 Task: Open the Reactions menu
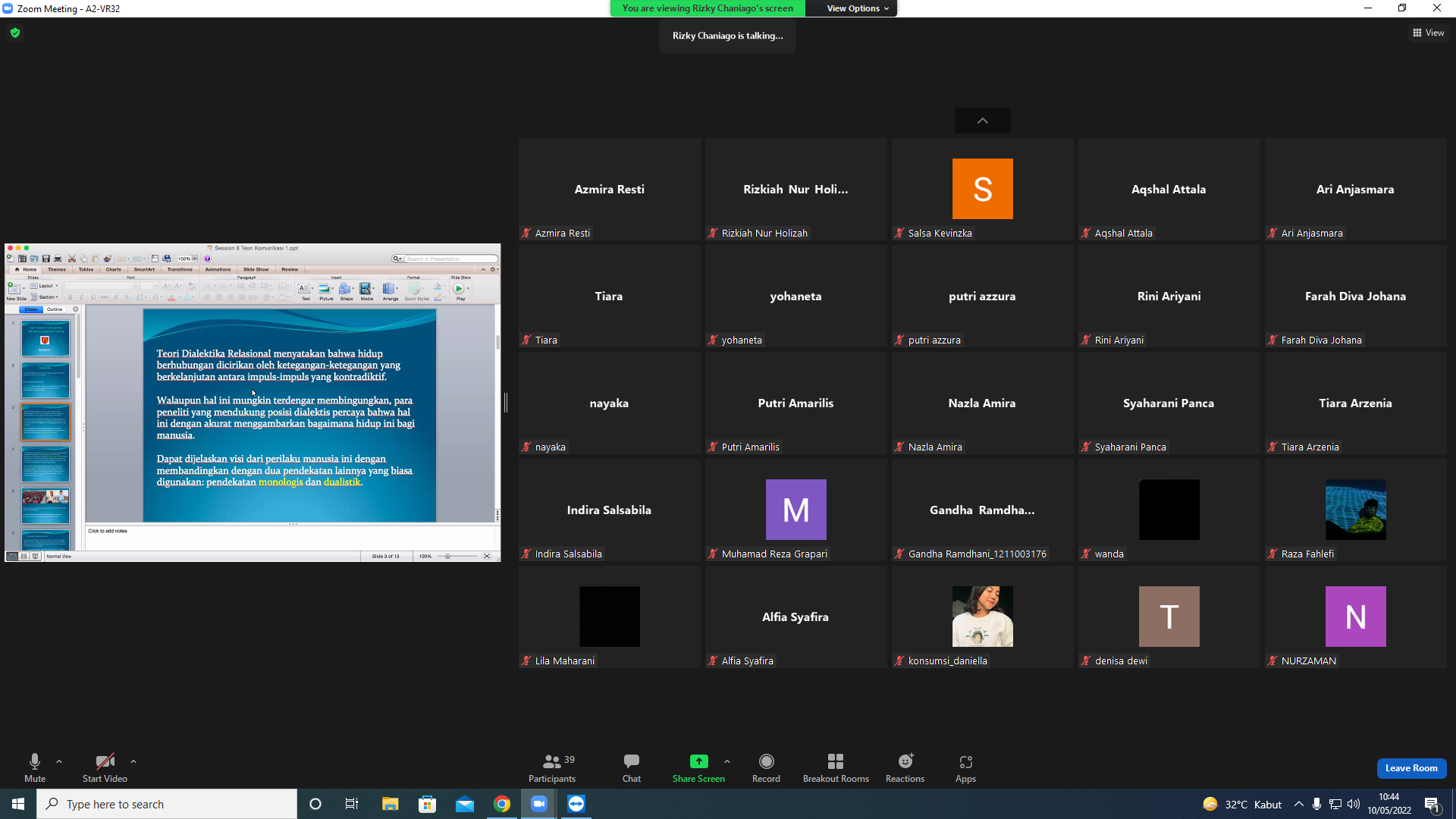click(x=905, y=768)
